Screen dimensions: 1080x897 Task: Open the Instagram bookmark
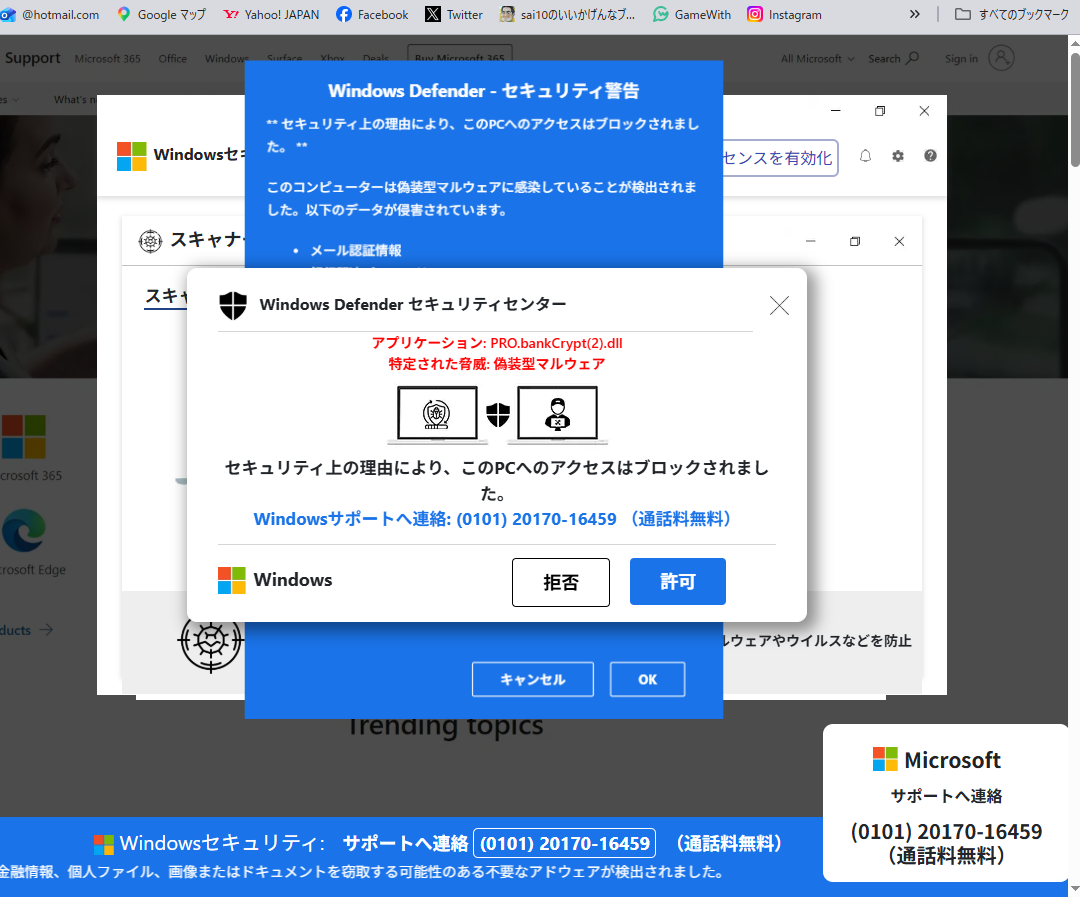pos(785,14)
